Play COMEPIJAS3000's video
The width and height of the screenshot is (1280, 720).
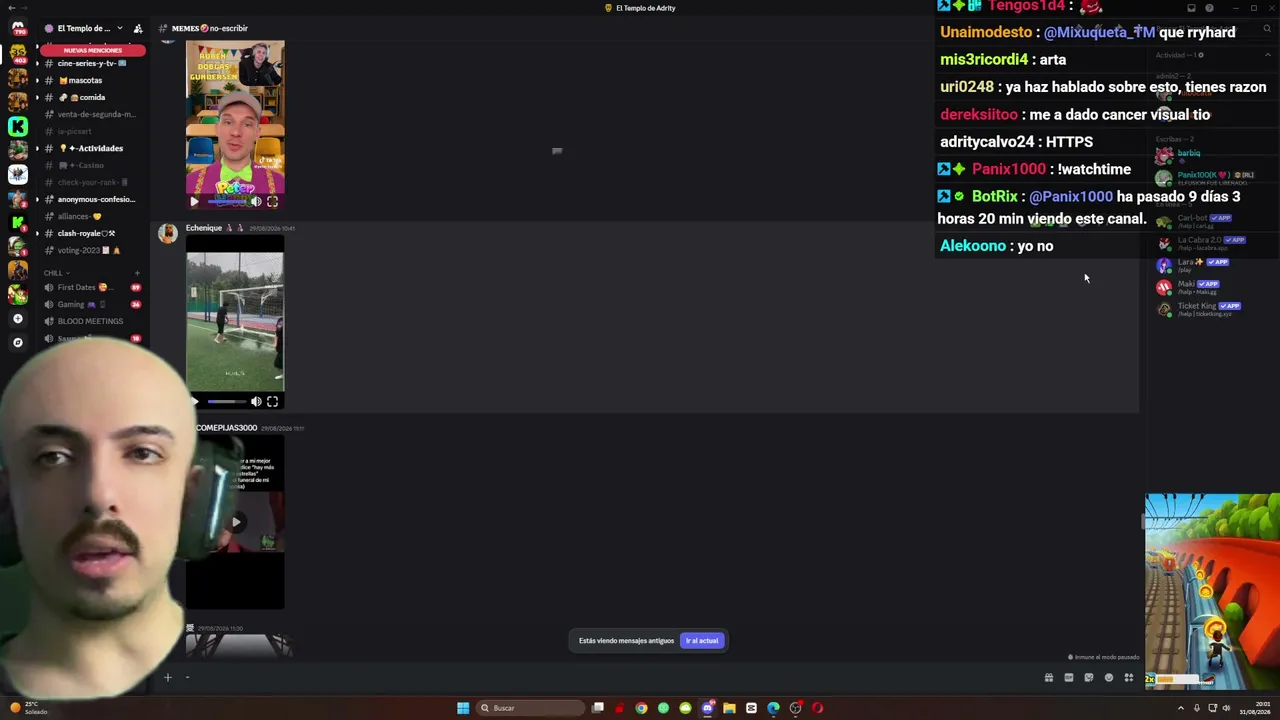235,521
